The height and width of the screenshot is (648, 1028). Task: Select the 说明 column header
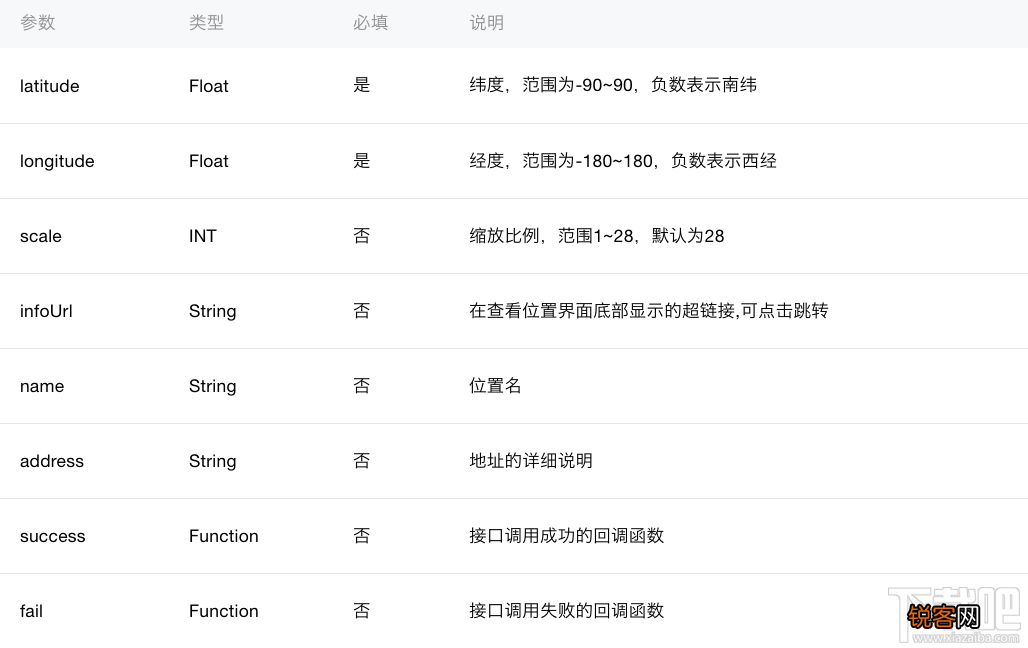(x=486, y=22)
